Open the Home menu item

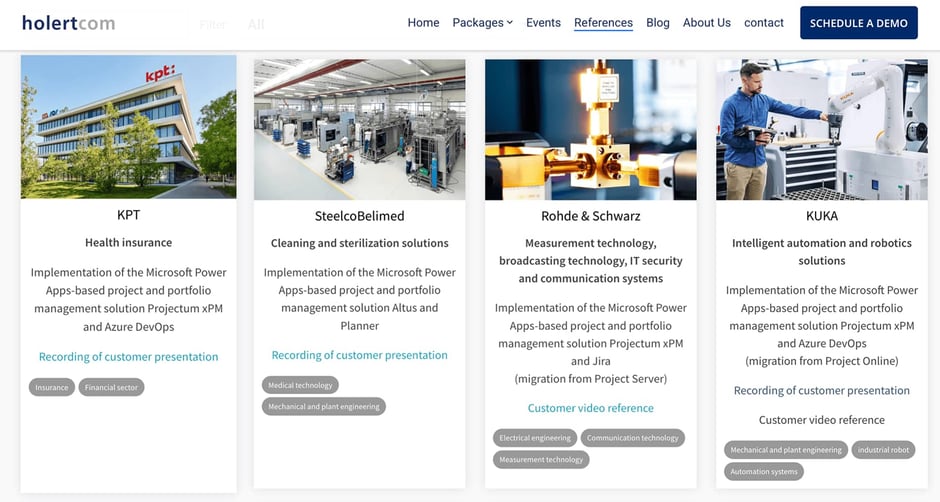(423, 23)
